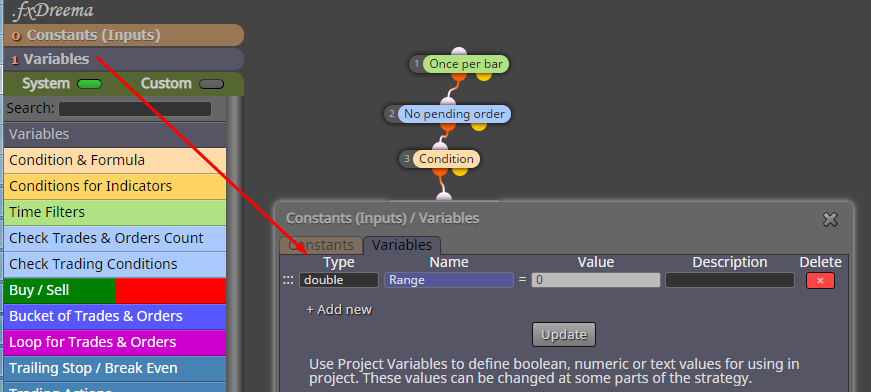
Task: Open the double type dropdown
Action: tap(339, 280)
